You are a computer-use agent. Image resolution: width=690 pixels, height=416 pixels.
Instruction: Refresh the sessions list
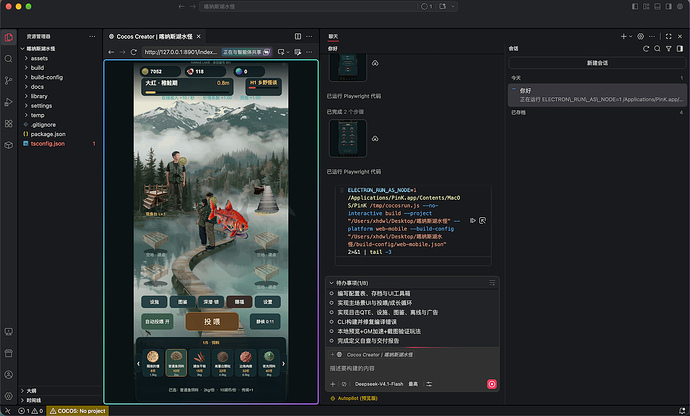pos(646,49)
